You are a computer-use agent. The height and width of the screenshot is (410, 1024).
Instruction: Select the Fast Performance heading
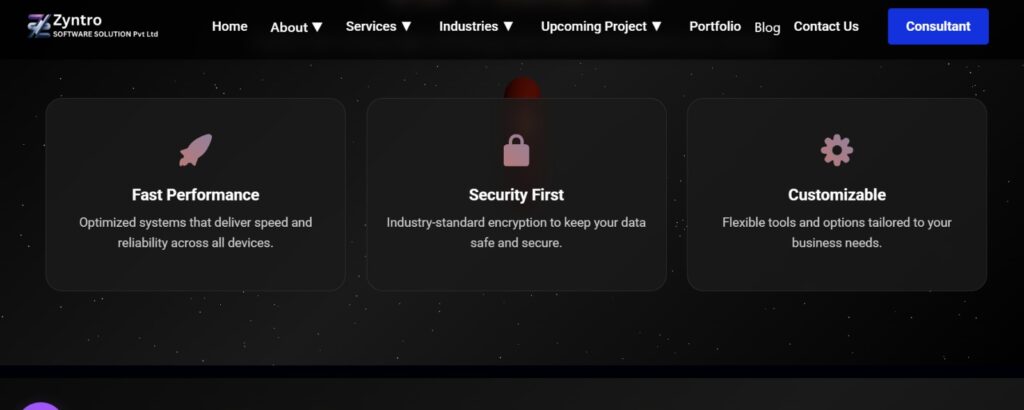(195, 195)
